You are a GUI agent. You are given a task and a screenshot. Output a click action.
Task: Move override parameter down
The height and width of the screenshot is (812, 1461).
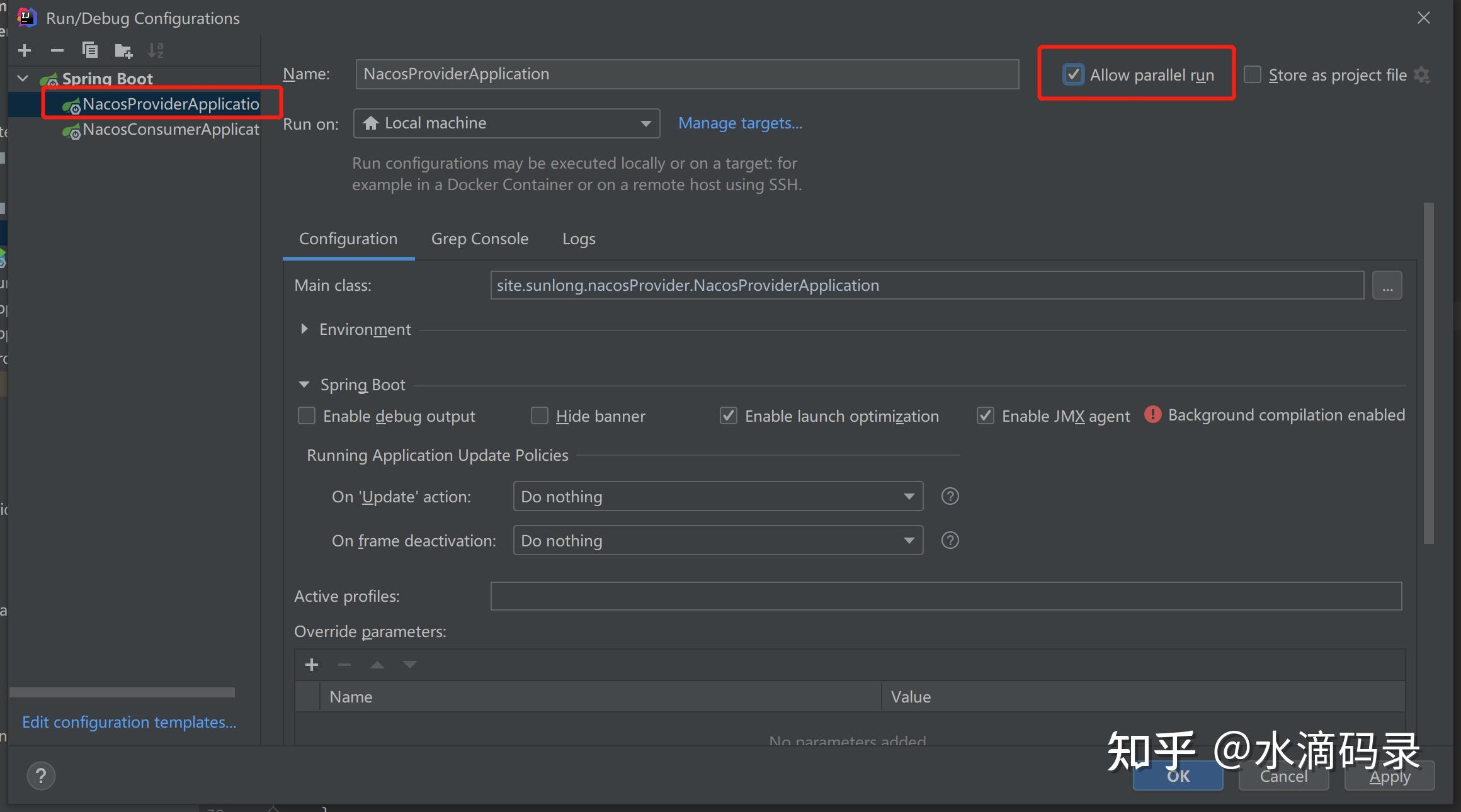pos(410,665)
